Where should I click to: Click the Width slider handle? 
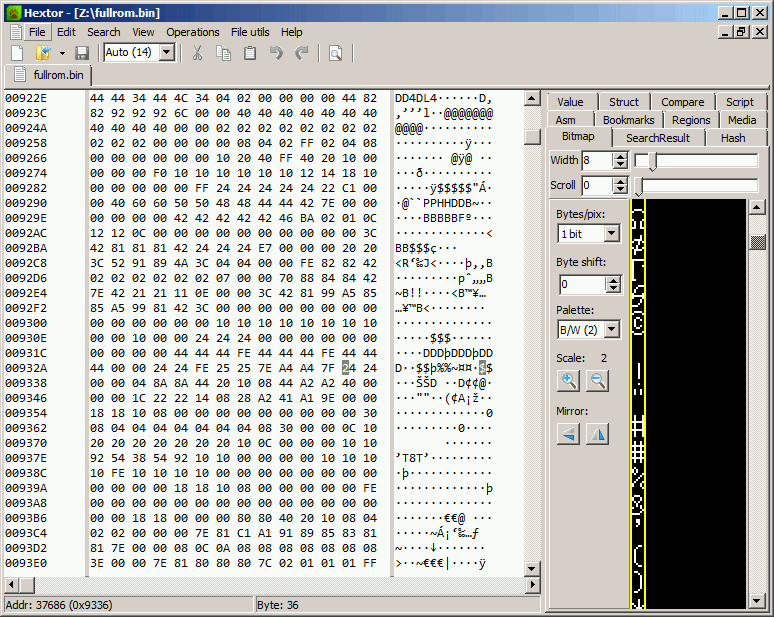tap(652, 161)
